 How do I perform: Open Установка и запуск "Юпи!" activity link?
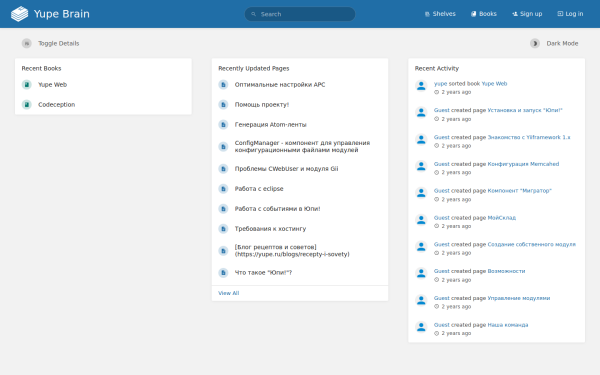click(525, 110)
